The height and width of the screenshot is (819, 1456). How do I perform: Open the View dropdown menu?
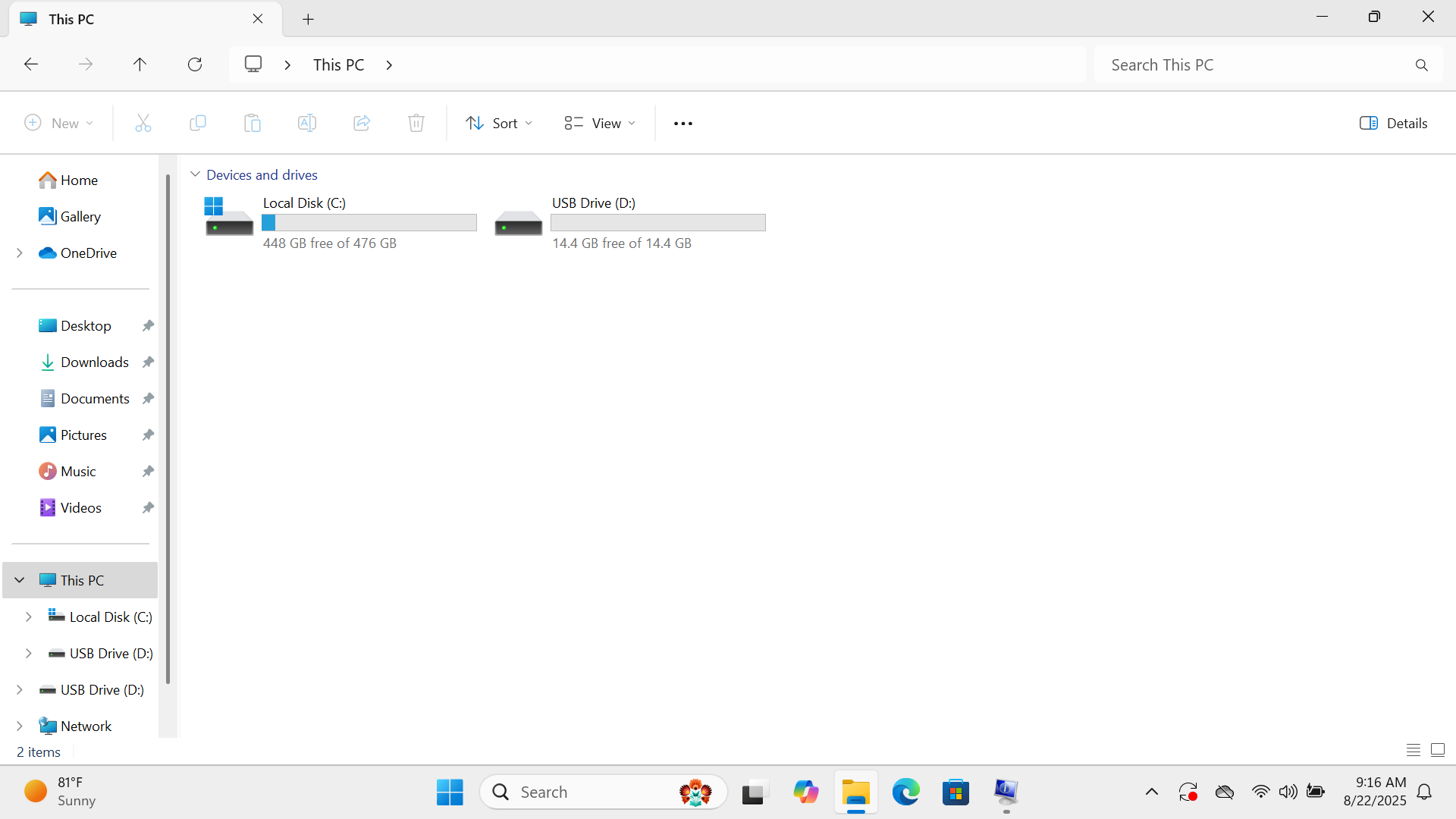coord(600,123)
